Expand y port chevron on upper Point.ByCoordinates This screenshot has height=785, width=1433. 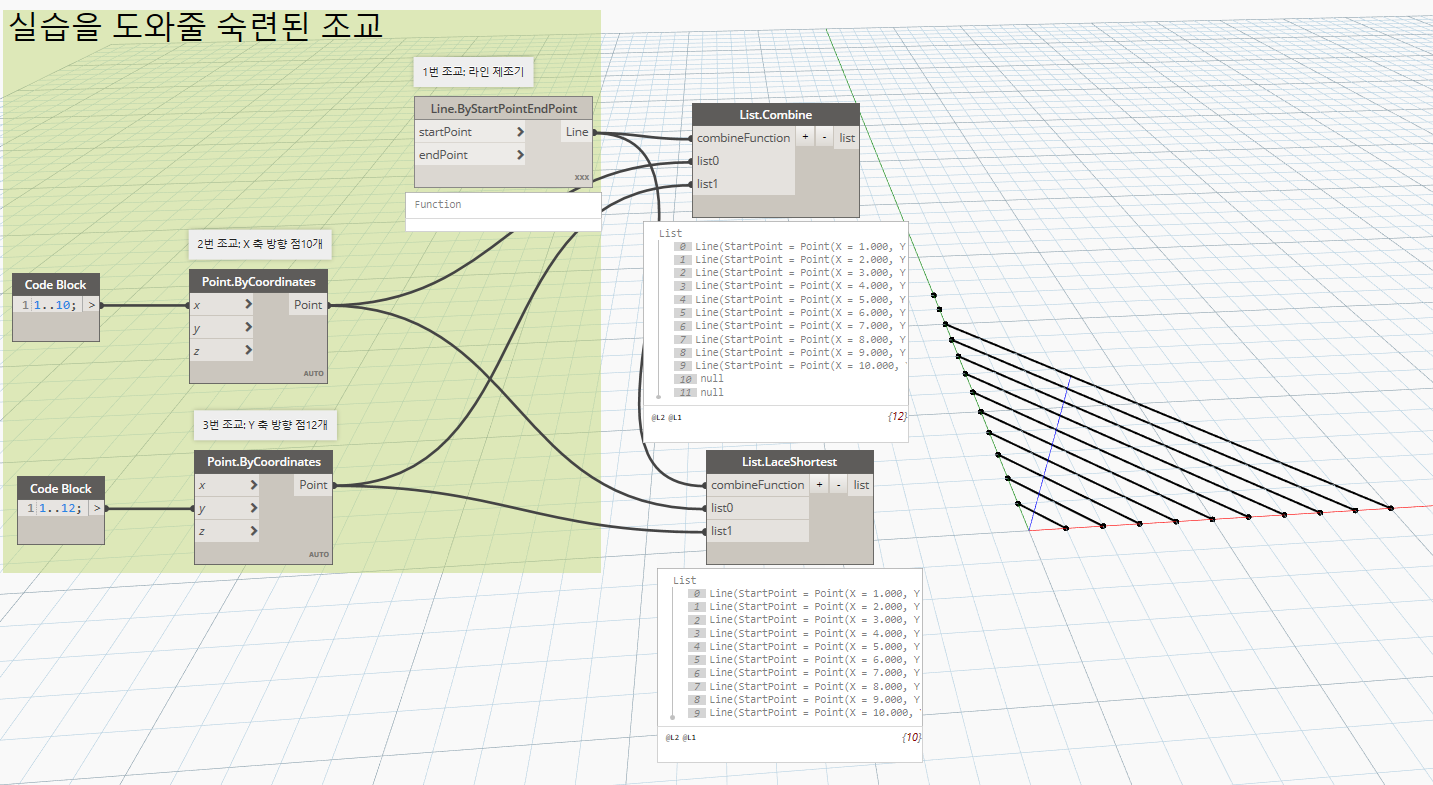tap(248, 328)
